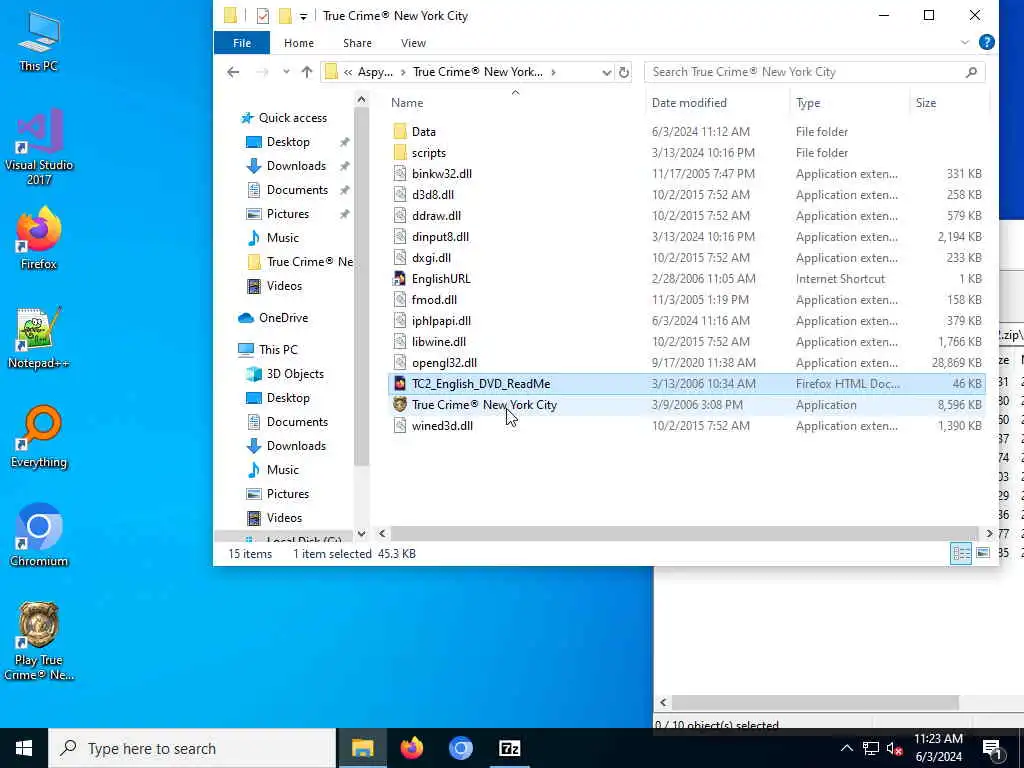1024x768 pixels.
Task: Sort by the Size column header
Action: (948, 103)
